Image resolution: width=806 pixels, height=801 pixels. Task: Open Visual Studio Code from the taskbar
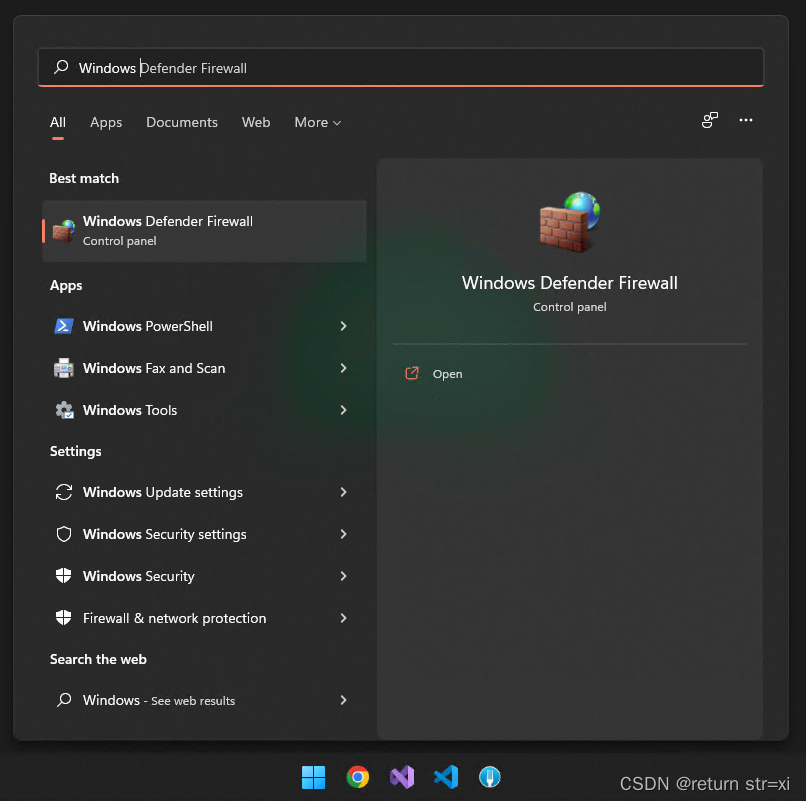point(446,777)
